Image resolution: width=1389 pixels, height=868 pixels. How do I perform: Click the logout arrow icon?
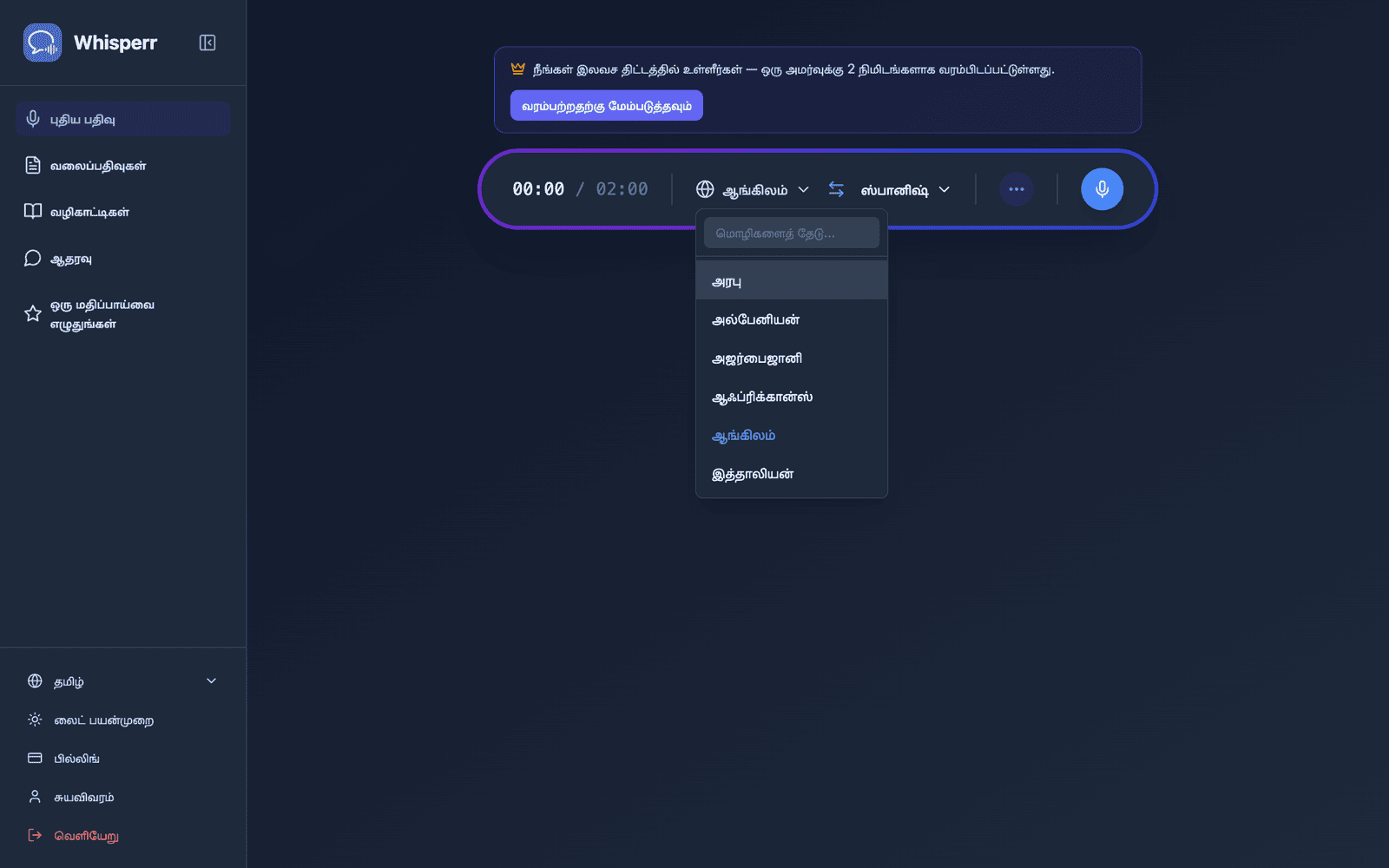point(35,835)
